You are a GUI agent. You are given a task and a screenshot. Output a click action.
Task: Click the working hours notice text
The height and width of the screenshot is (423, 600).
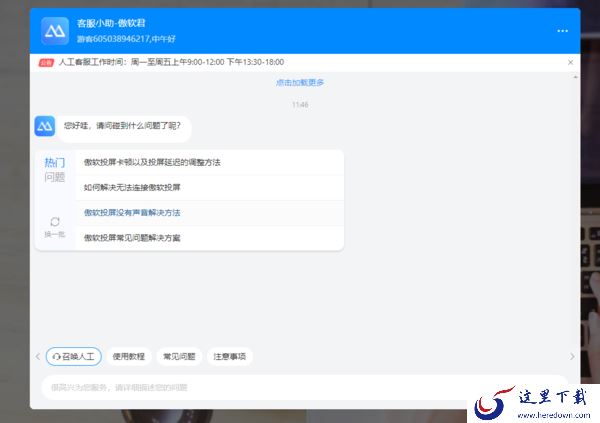coord(171,62)
